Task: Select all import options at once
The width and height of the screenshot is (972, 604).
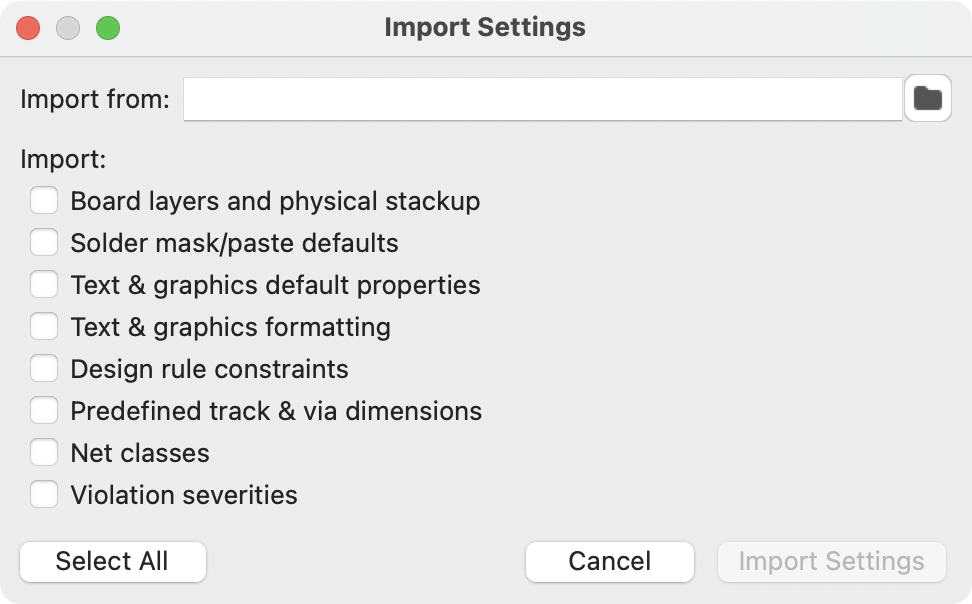Action: click(112, 561)
